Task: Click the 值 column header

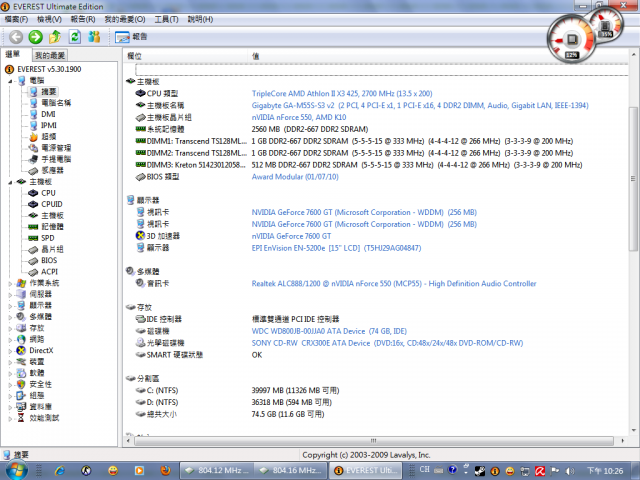Action: click(438, 56)
